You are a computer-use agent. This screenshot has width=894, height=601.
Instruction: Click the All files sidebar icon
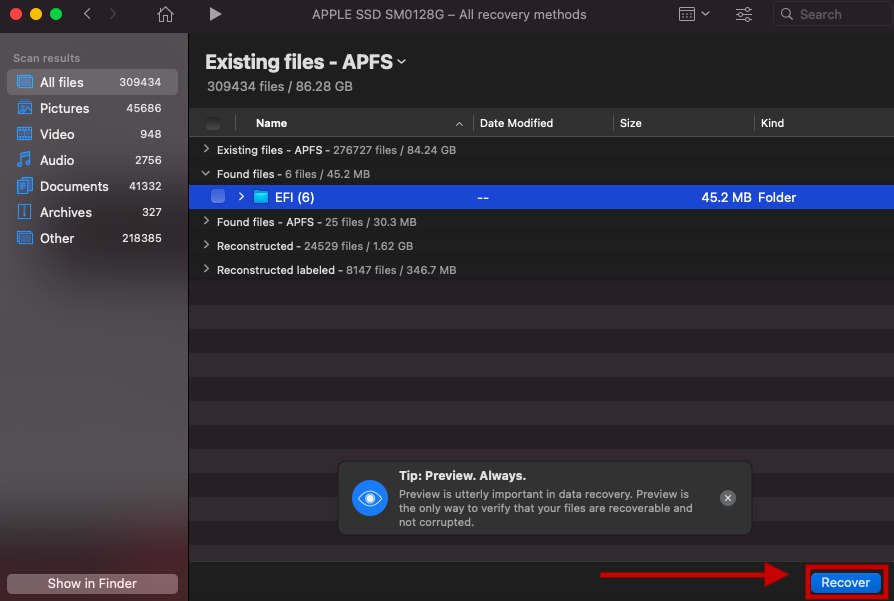[25, 82]
